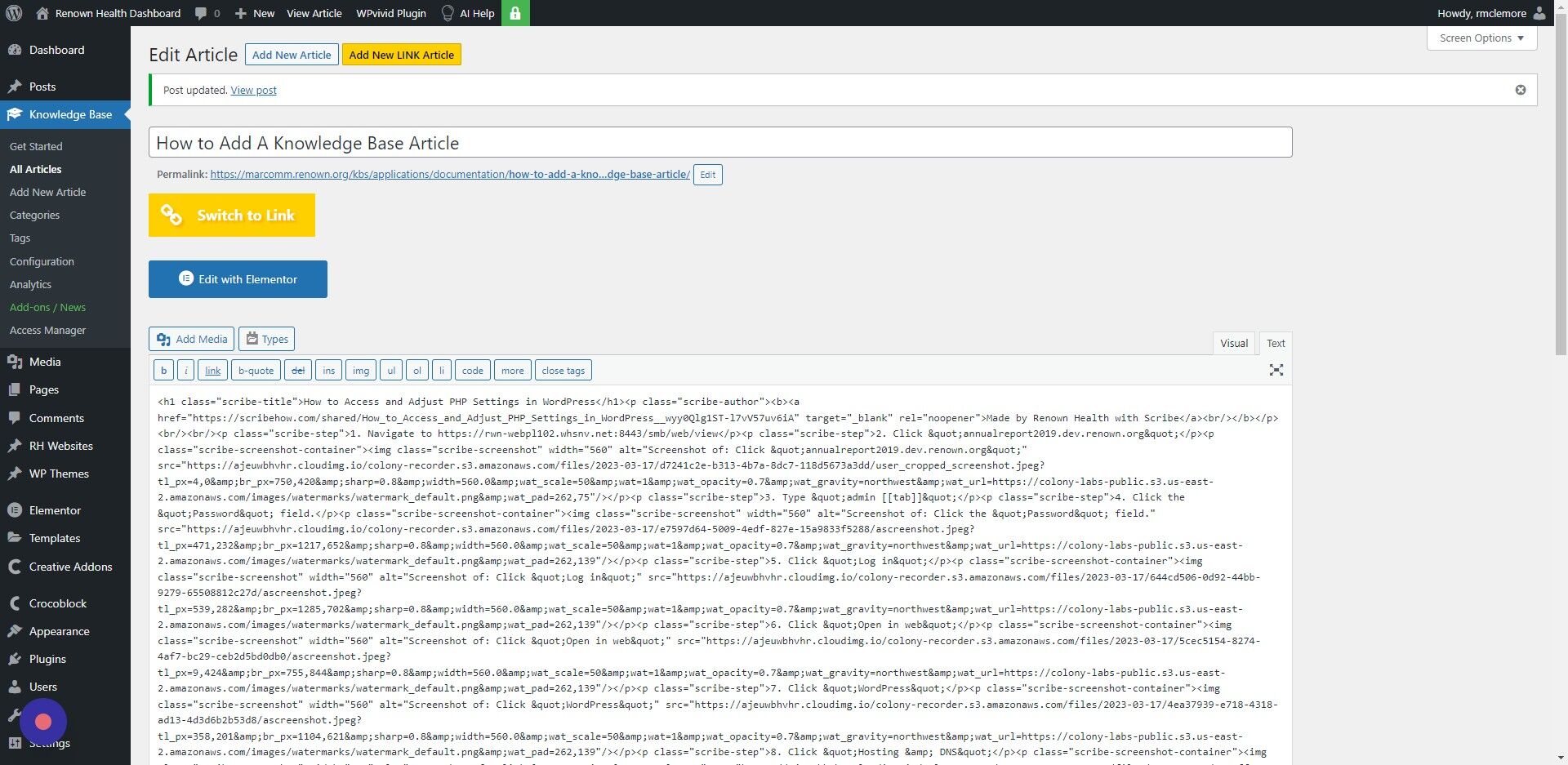Select Get Started submenu item
The width and height of the screenshot is (1568, 765).
point(36,146)
